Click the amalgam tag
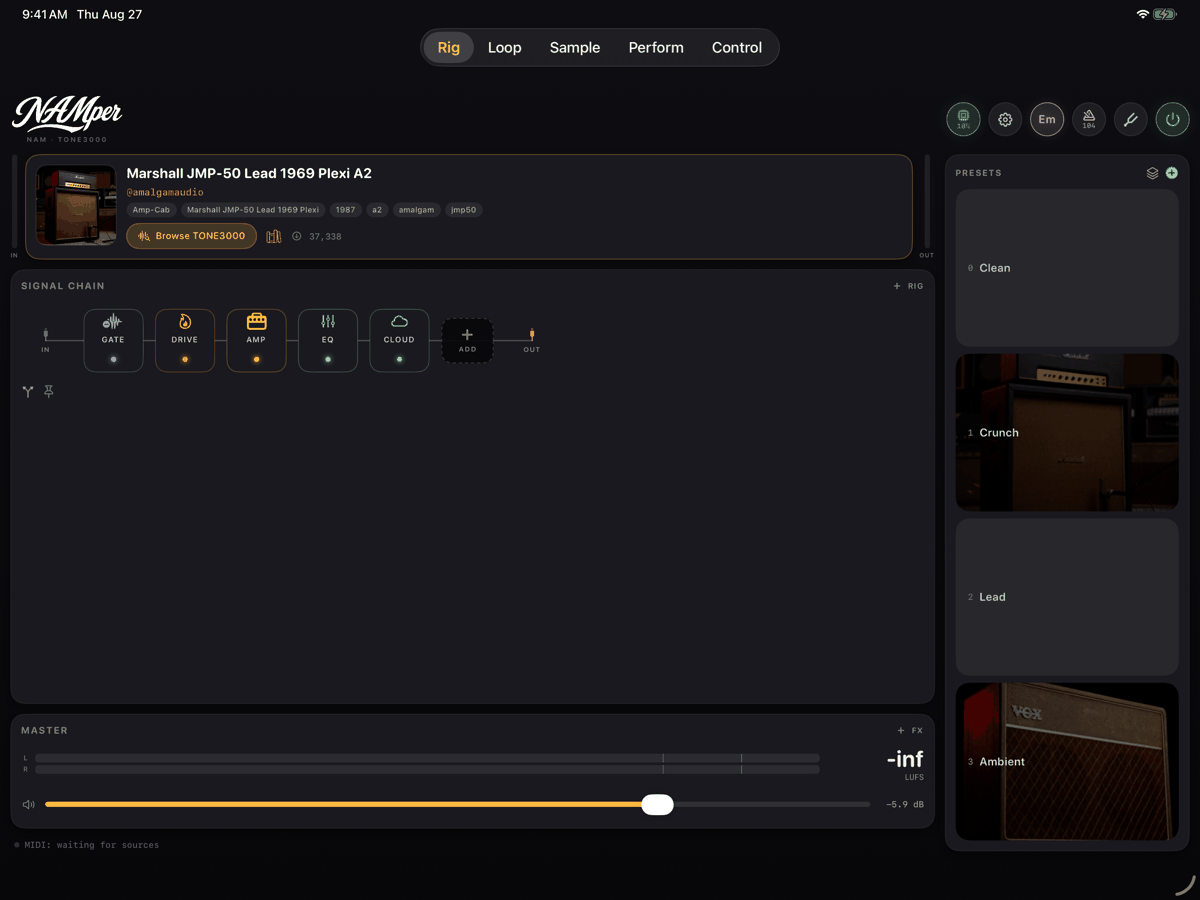This screenshot has height=900, width=1200. tap(416, 210)
